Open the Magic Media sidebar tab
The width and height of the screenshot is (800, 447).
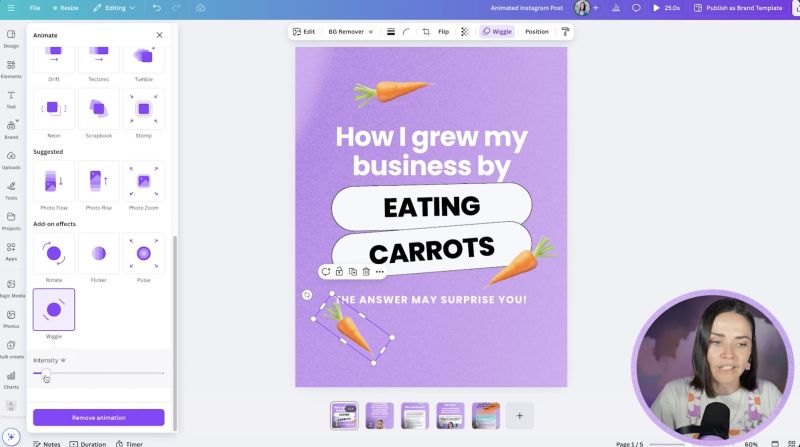coord(11,288)
